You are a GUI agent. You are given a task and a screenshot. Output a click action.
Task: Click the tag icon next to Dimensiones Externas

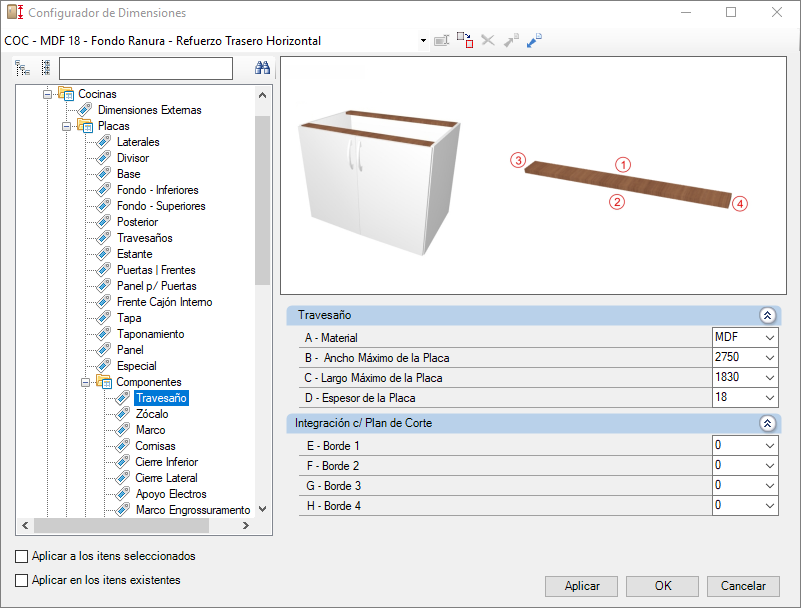tap(85, 110)
